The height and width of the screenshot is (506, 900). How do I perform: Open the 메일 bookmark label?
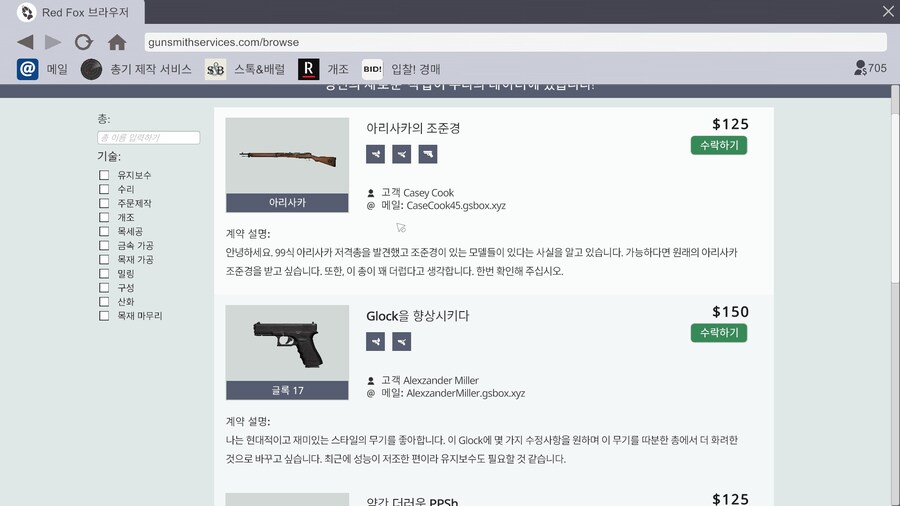[x=57, y=69]
